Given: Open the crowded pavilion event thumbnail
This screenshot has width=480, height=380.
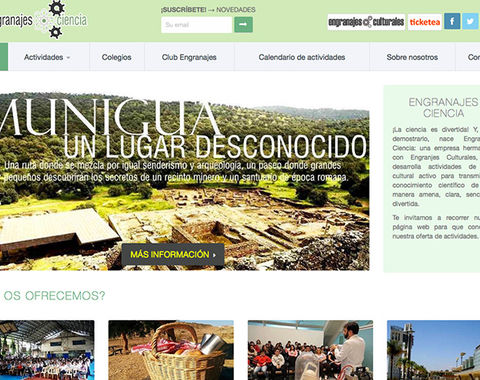Looking at the screenshot, I should click(47, 350).
